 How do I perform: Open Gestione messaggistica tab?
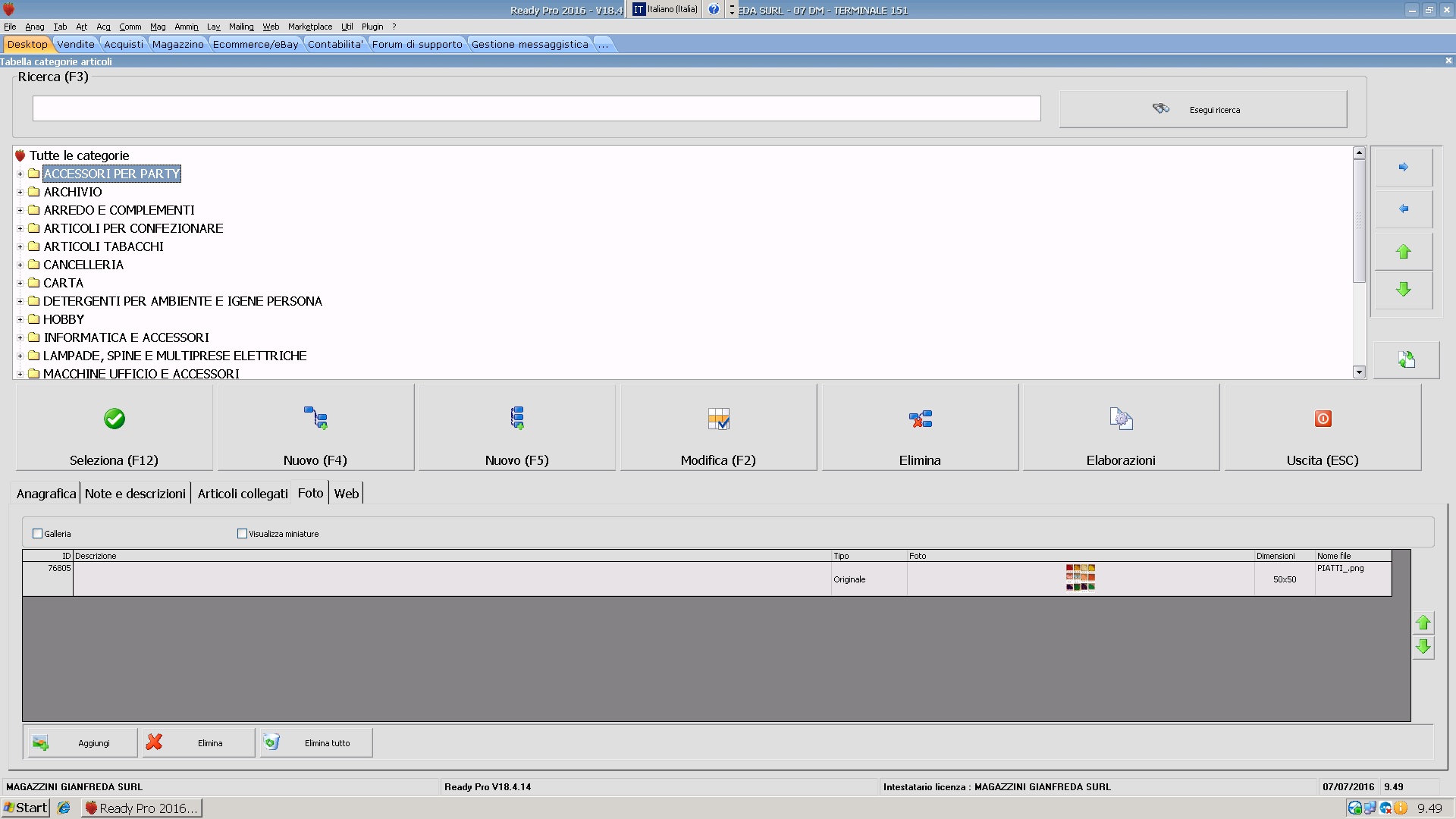click(x=529, y=44)
